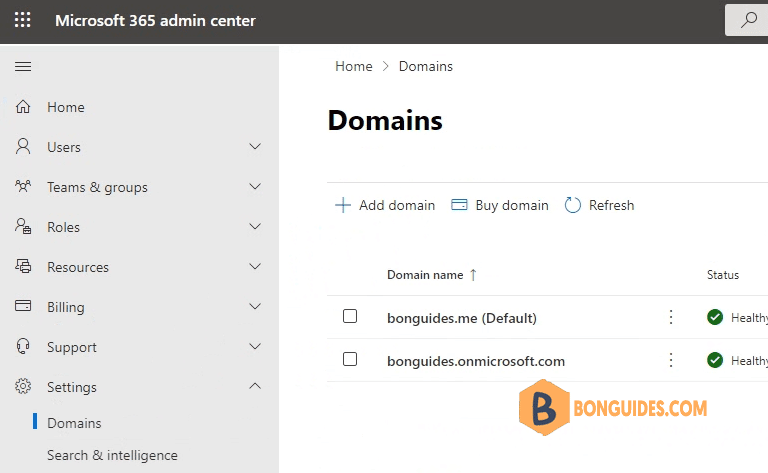Expand the Teams & groups chevron
The height and width of the screenshot is (473, 768).
click(x=255, y=187)
